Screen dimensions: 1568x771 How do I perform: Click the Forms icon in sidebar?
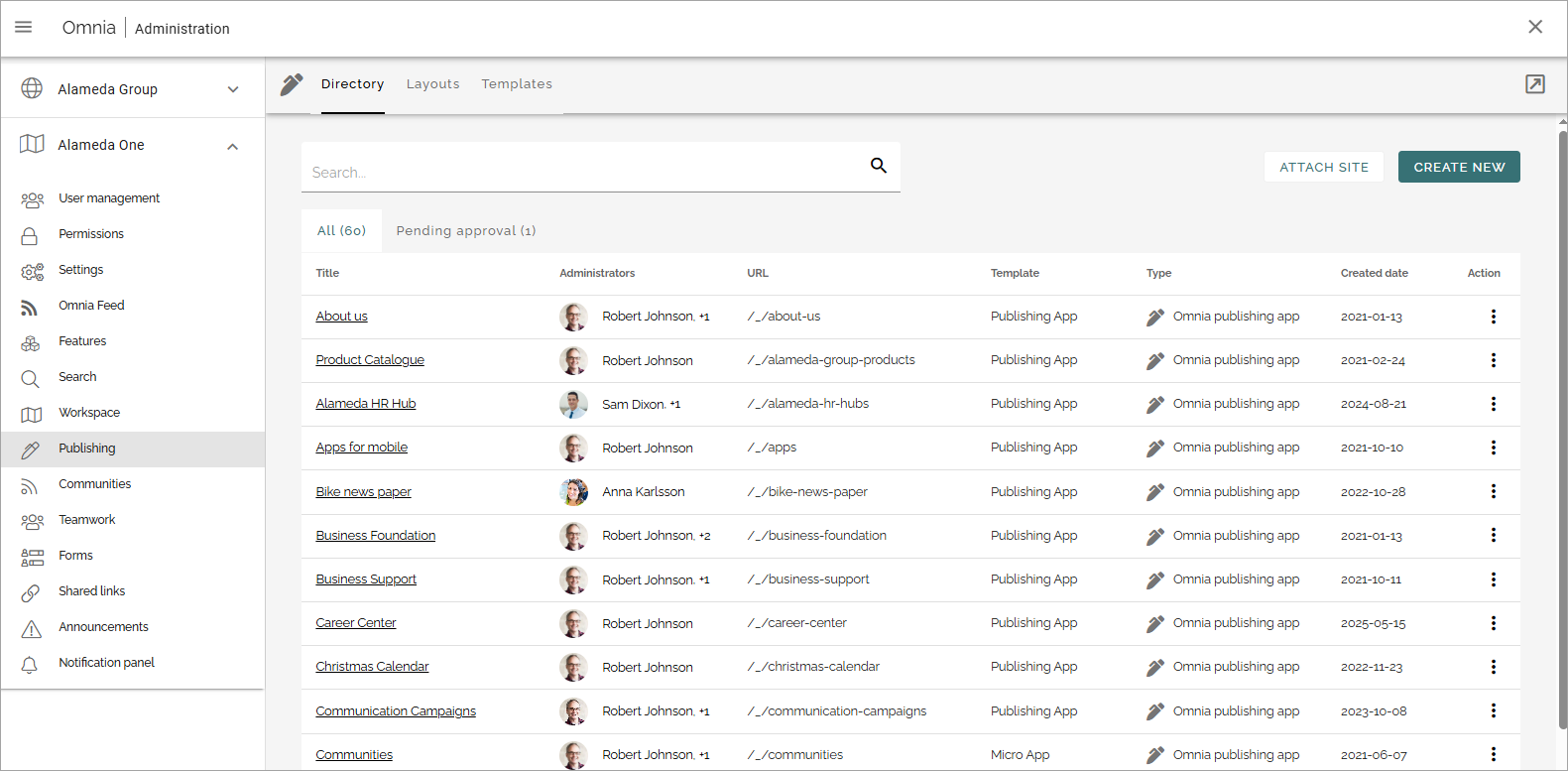point(32,557)
